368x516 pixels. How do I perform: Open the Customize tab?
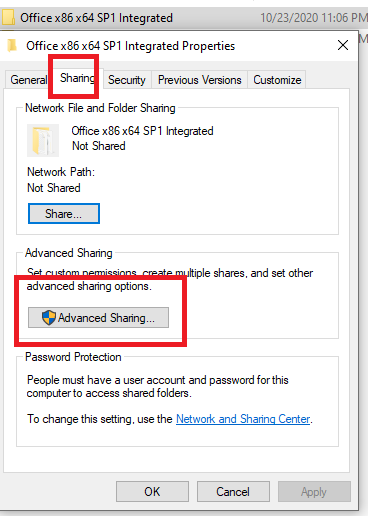[277, 80]
